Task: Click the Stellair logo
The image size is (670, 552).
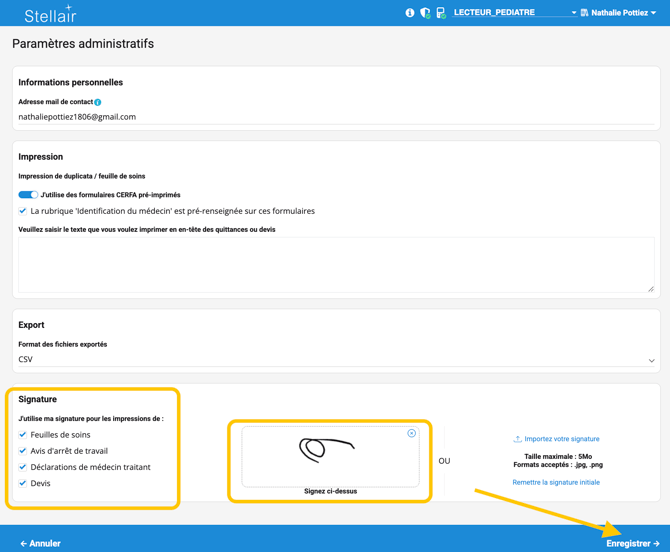Action: (x=50, y=14)
